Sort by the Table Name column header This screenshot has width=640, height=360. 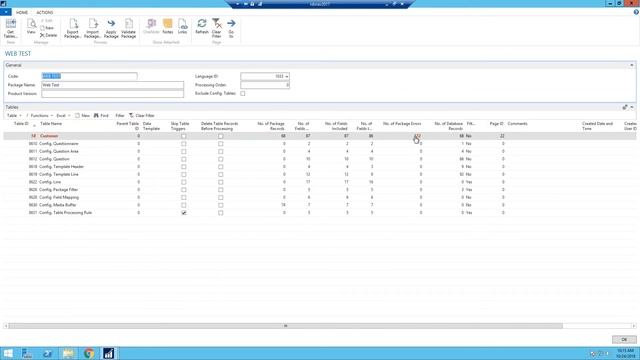[51, 123]
